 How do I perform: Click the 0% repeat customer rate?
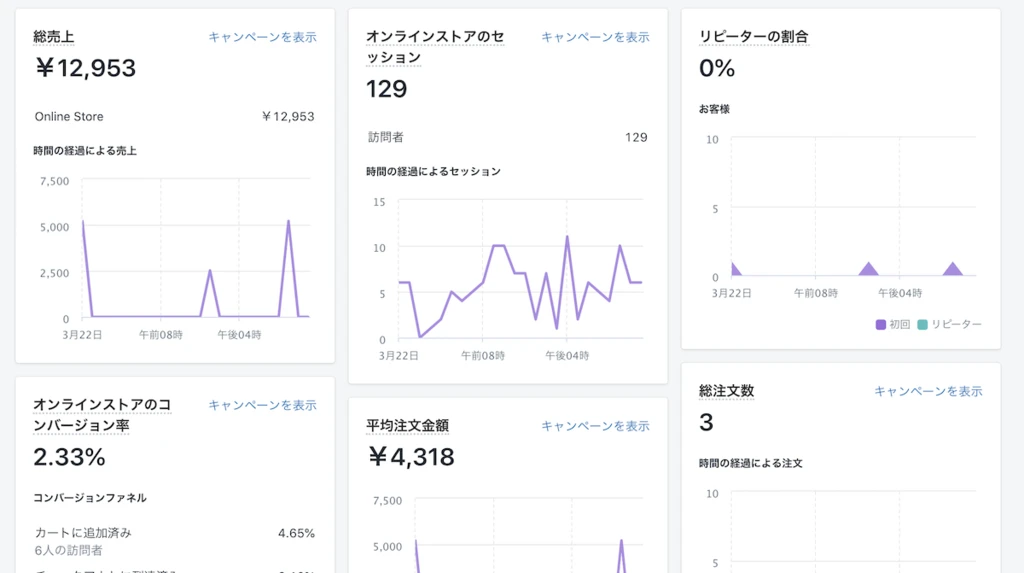[x=717, y=68]
